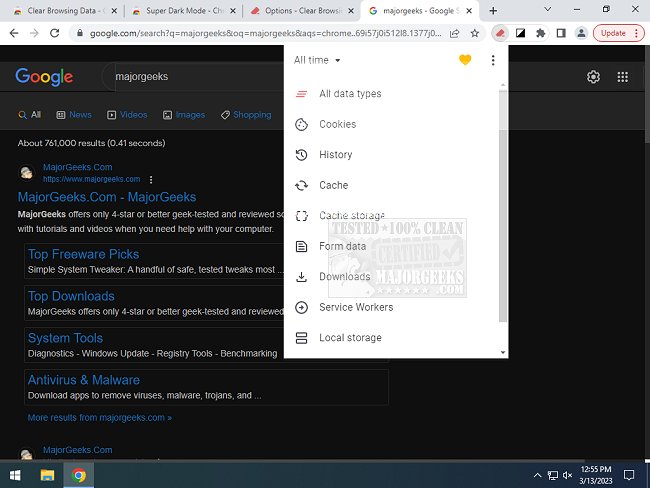The height and width of the screenshot is (488, 650).
Task: Click the History clock icon
Action: pyautogui.click(x=301, y=155)
